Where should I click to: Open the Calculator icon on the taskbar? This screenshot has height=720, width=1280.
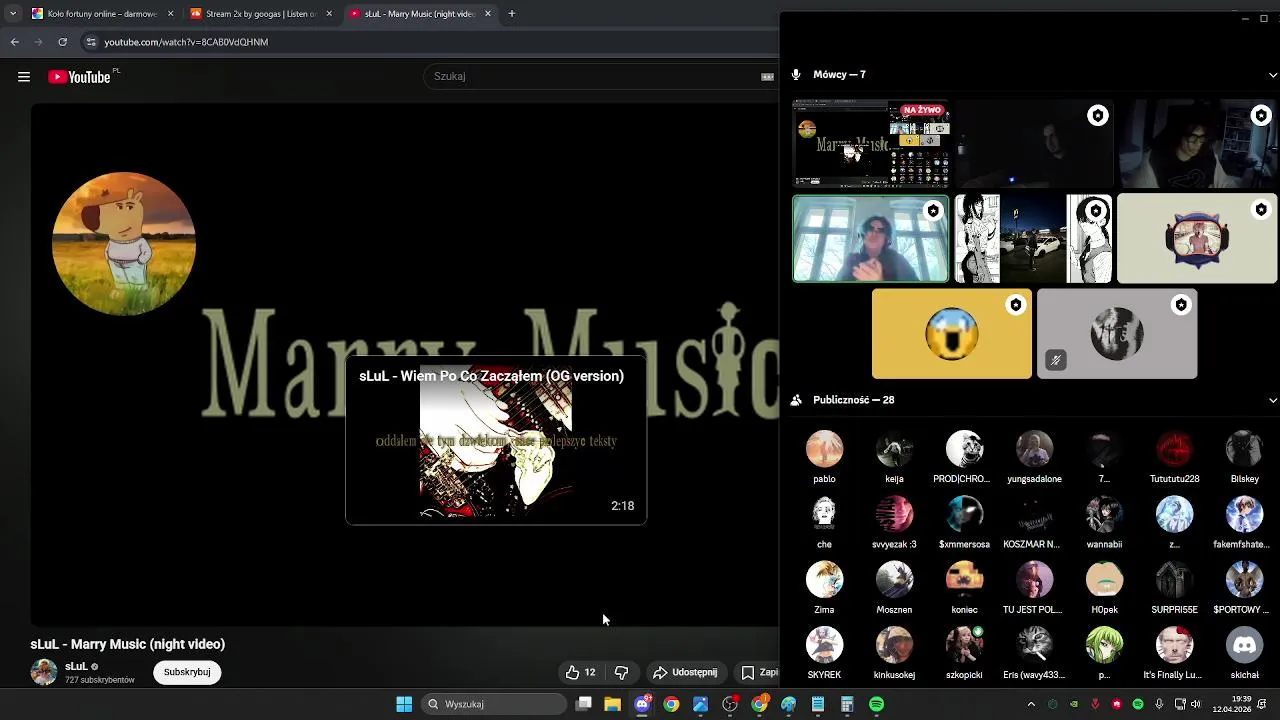point(847,704)
